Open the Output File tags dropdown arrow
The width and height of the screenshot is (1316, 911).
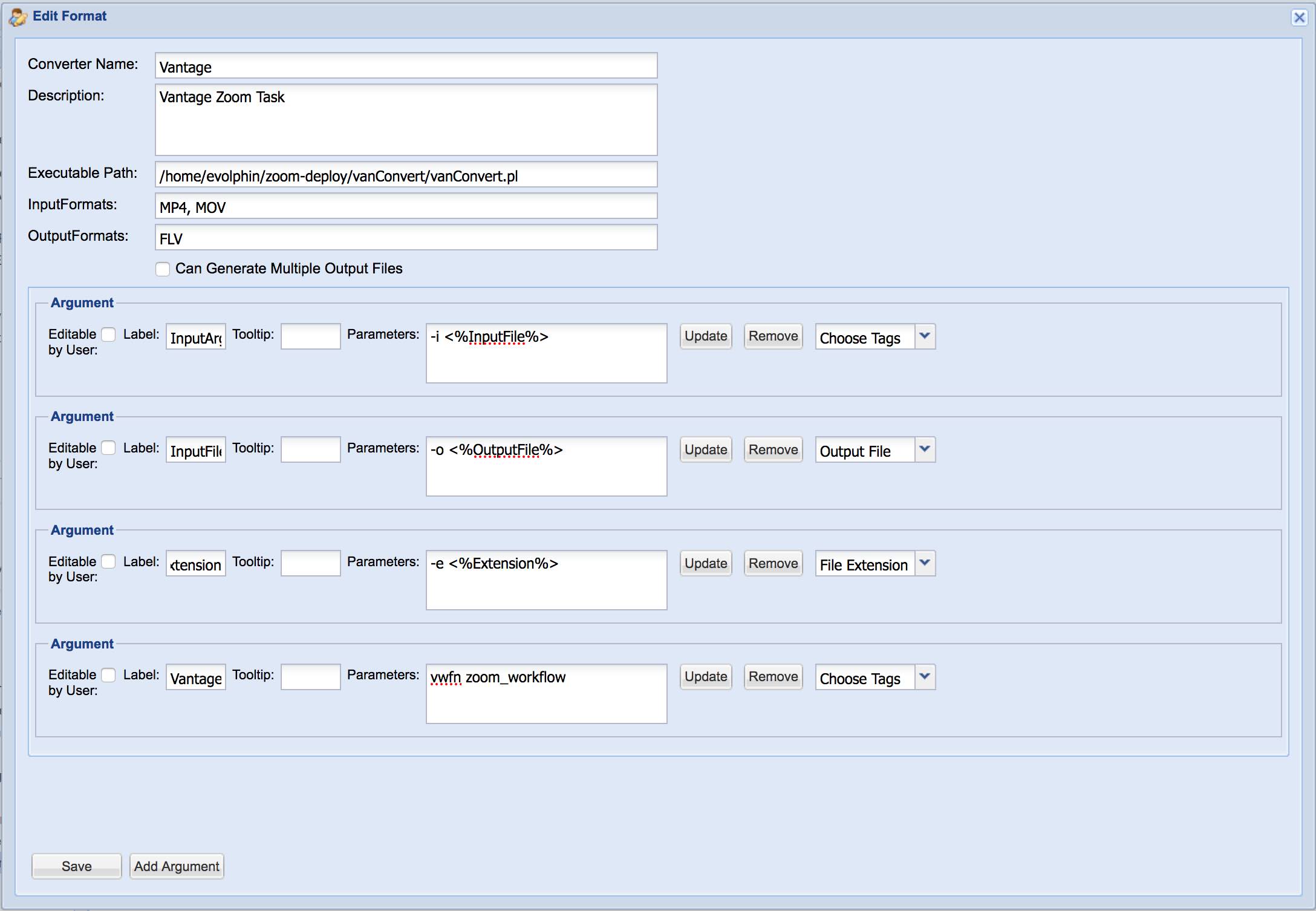click(925, 450)
